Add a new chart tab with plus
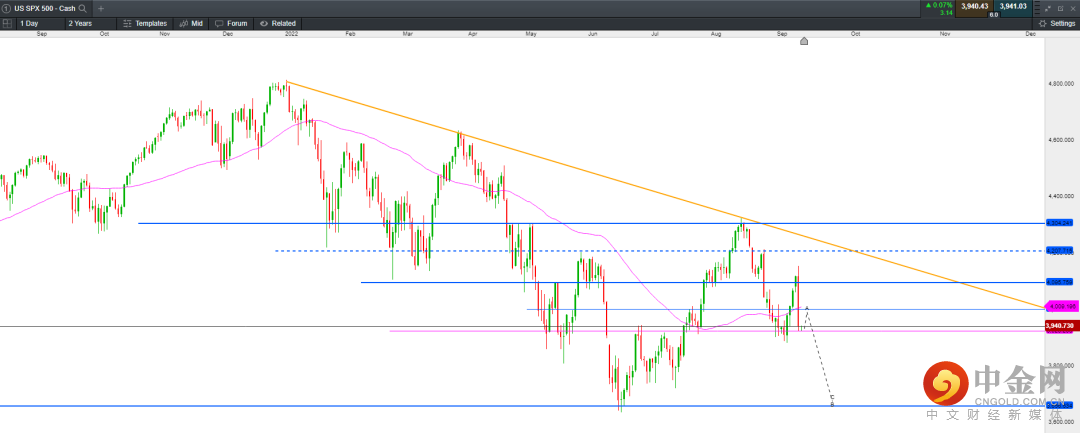 [x=101, y=9]
